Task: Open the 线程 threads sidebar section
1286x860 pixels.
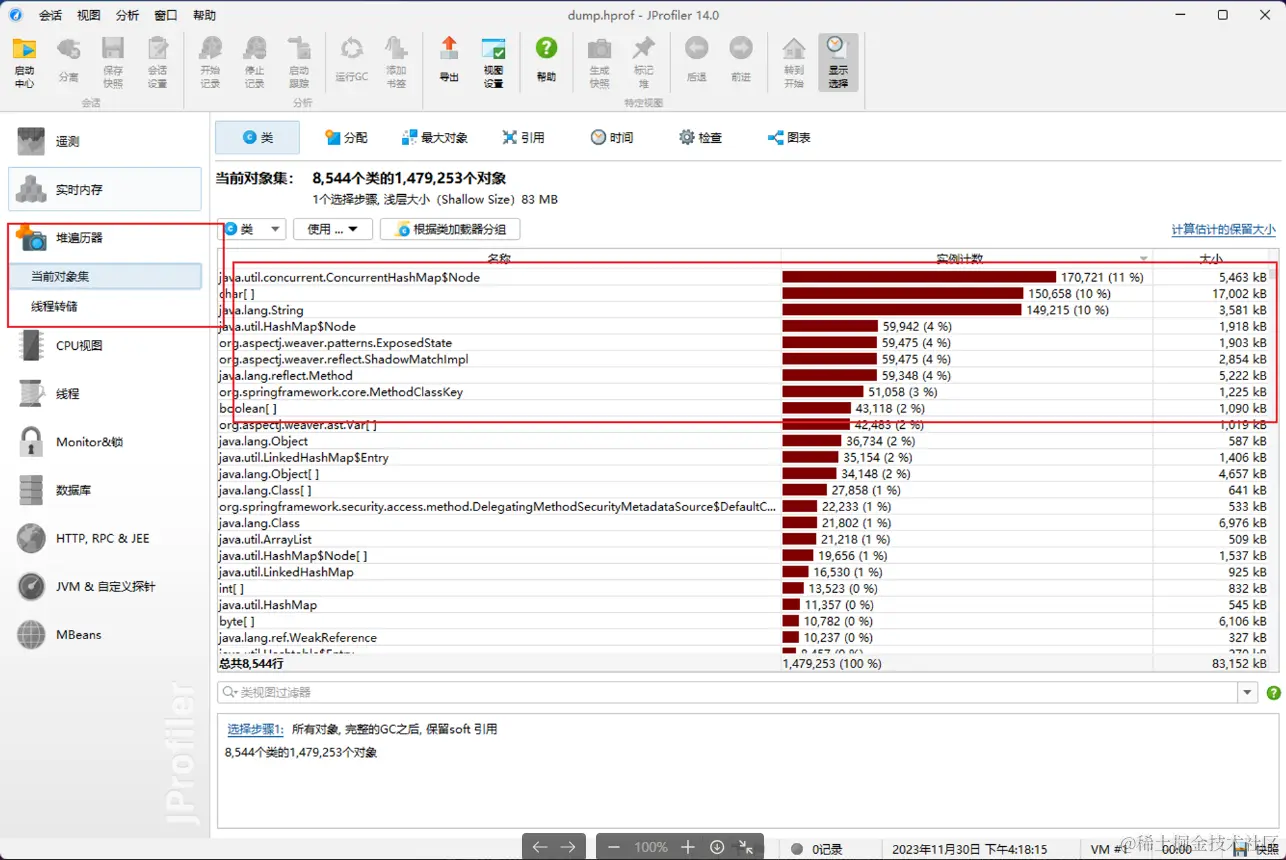Action: pos(105,394)
